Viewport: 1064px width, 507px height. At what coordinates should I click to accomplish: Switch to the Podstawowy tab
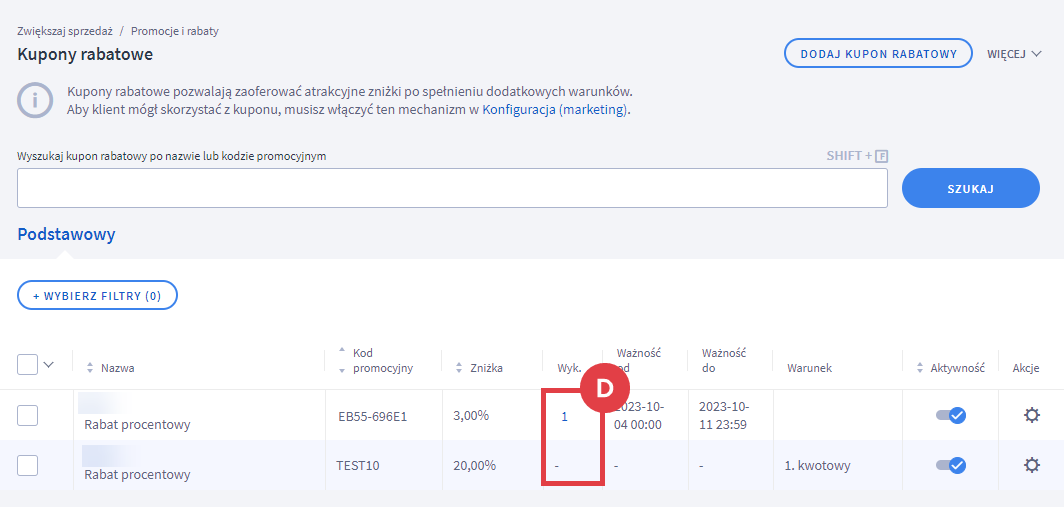66,234
